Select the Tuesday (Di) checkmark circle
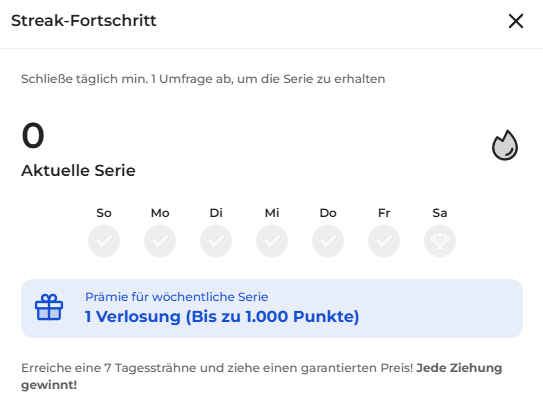 (216, 241)
